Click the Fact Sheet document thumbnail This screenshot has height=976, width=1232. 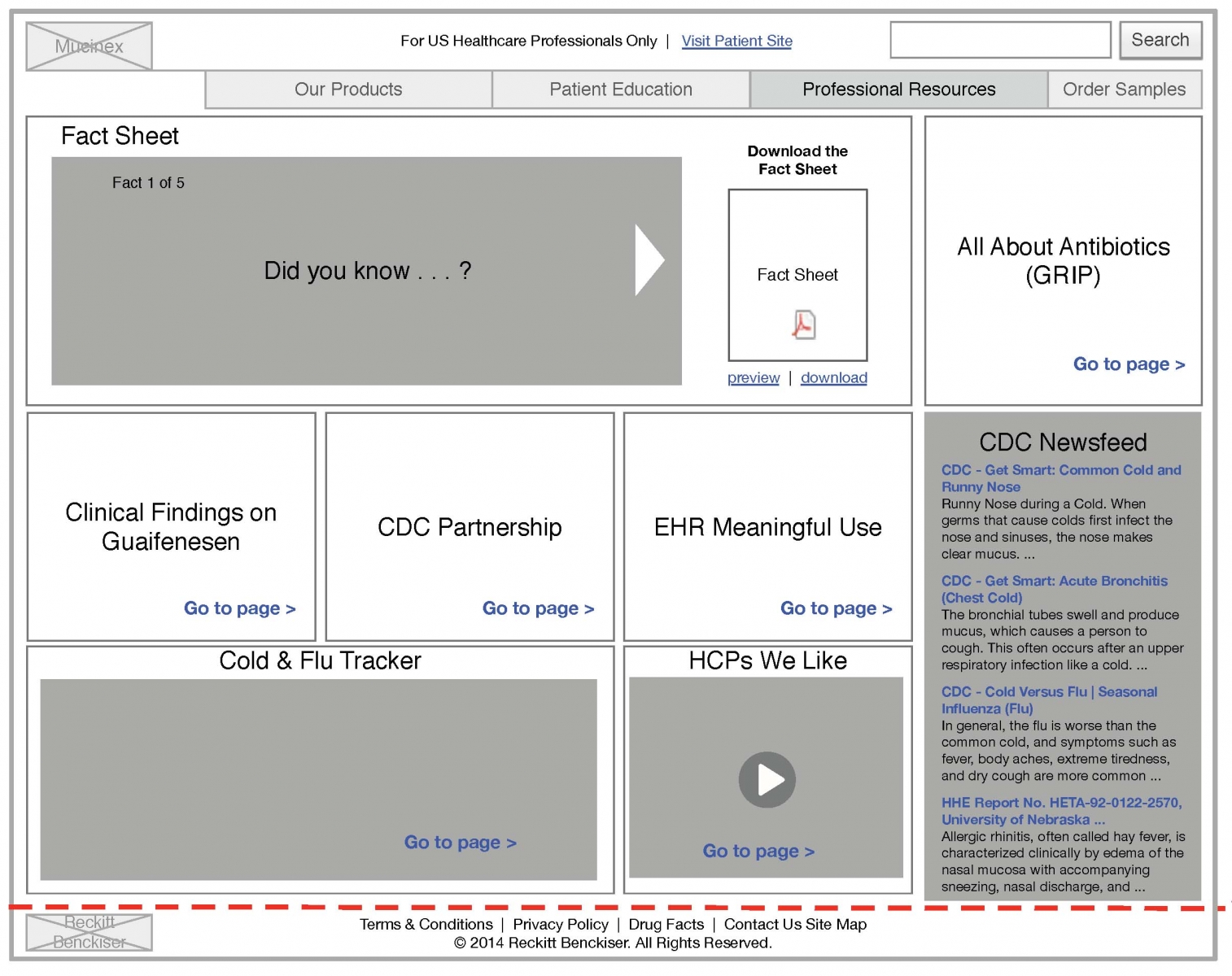[x=797, y=275]
